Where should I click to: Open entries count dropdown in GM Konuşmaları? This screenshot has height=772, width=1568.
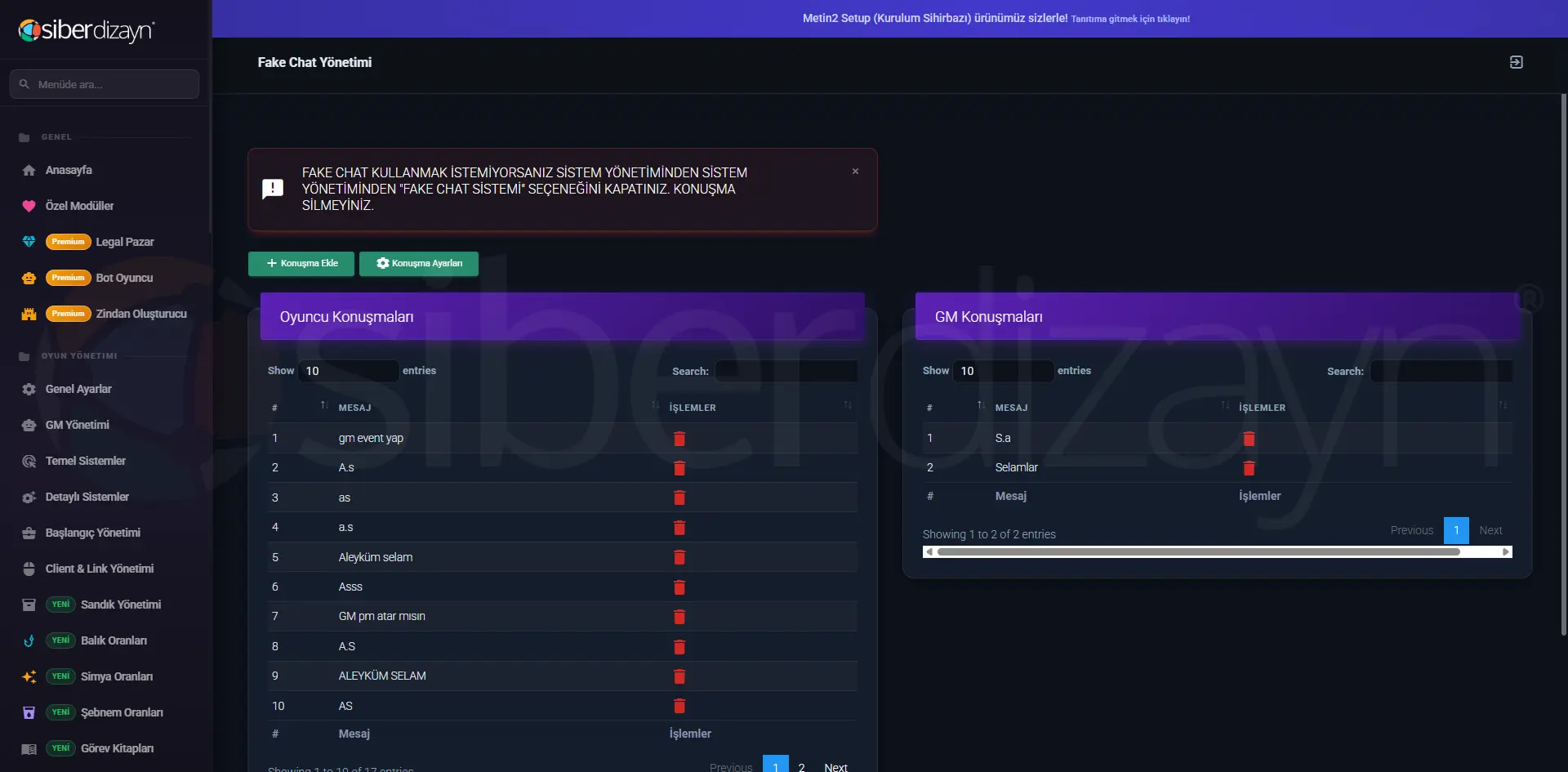pos(1004,371)
